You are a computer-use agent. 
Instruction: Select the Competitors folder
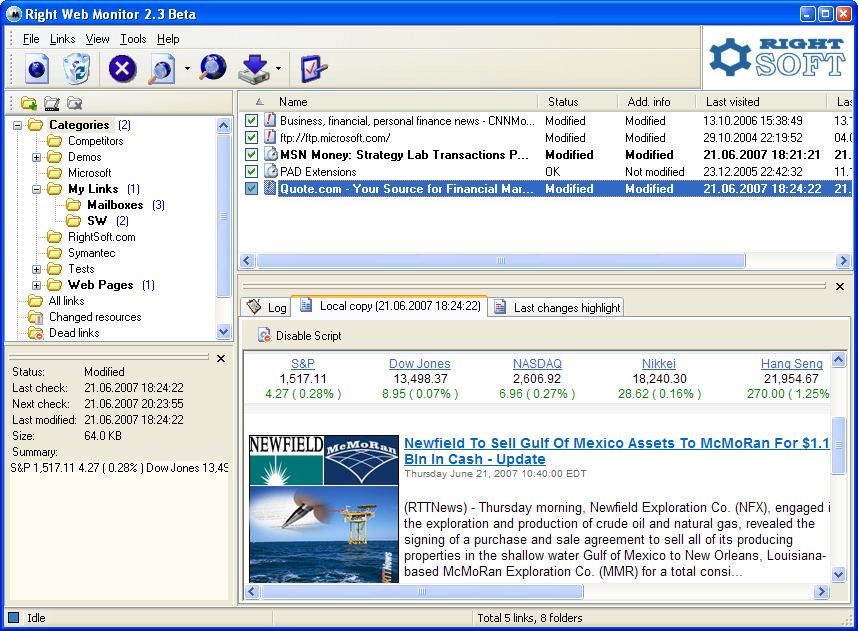point(96,141)
